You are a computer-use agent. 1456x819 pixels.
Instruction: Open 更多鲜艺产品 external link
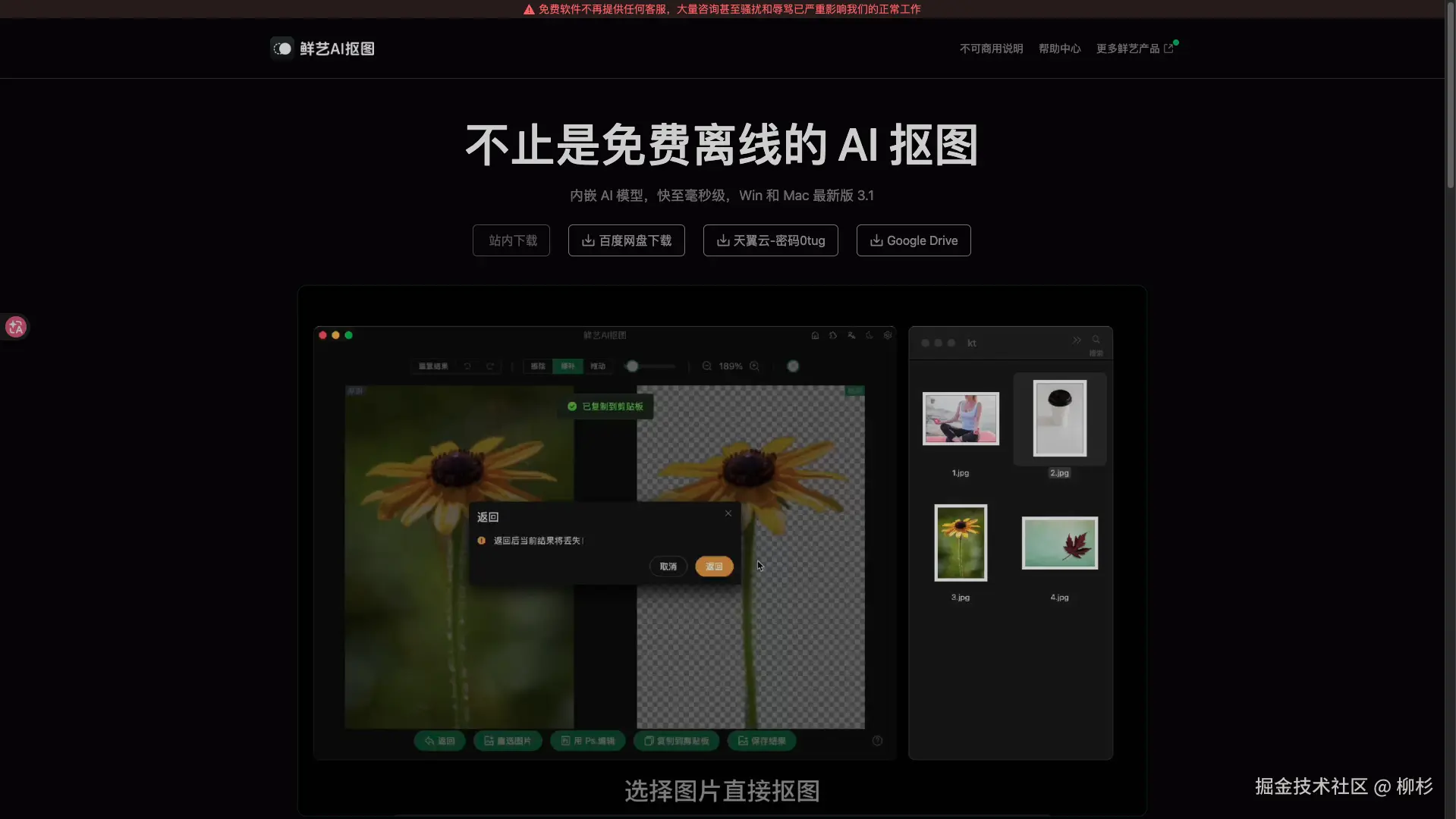click(x=1135, y=49)
